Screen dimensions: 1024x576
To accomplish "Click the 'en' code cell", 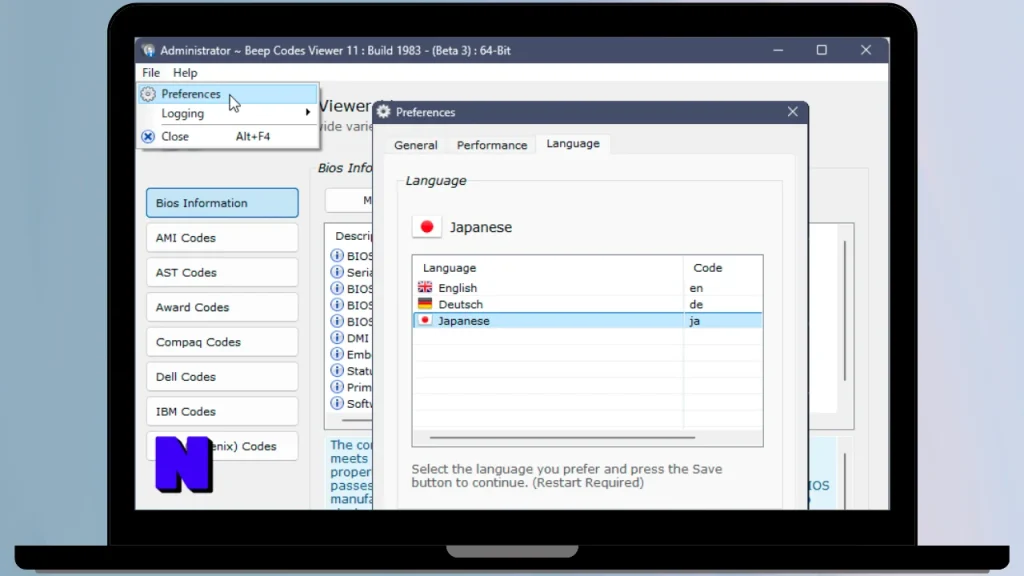I will pyautogui.click(x=696, y=288).
